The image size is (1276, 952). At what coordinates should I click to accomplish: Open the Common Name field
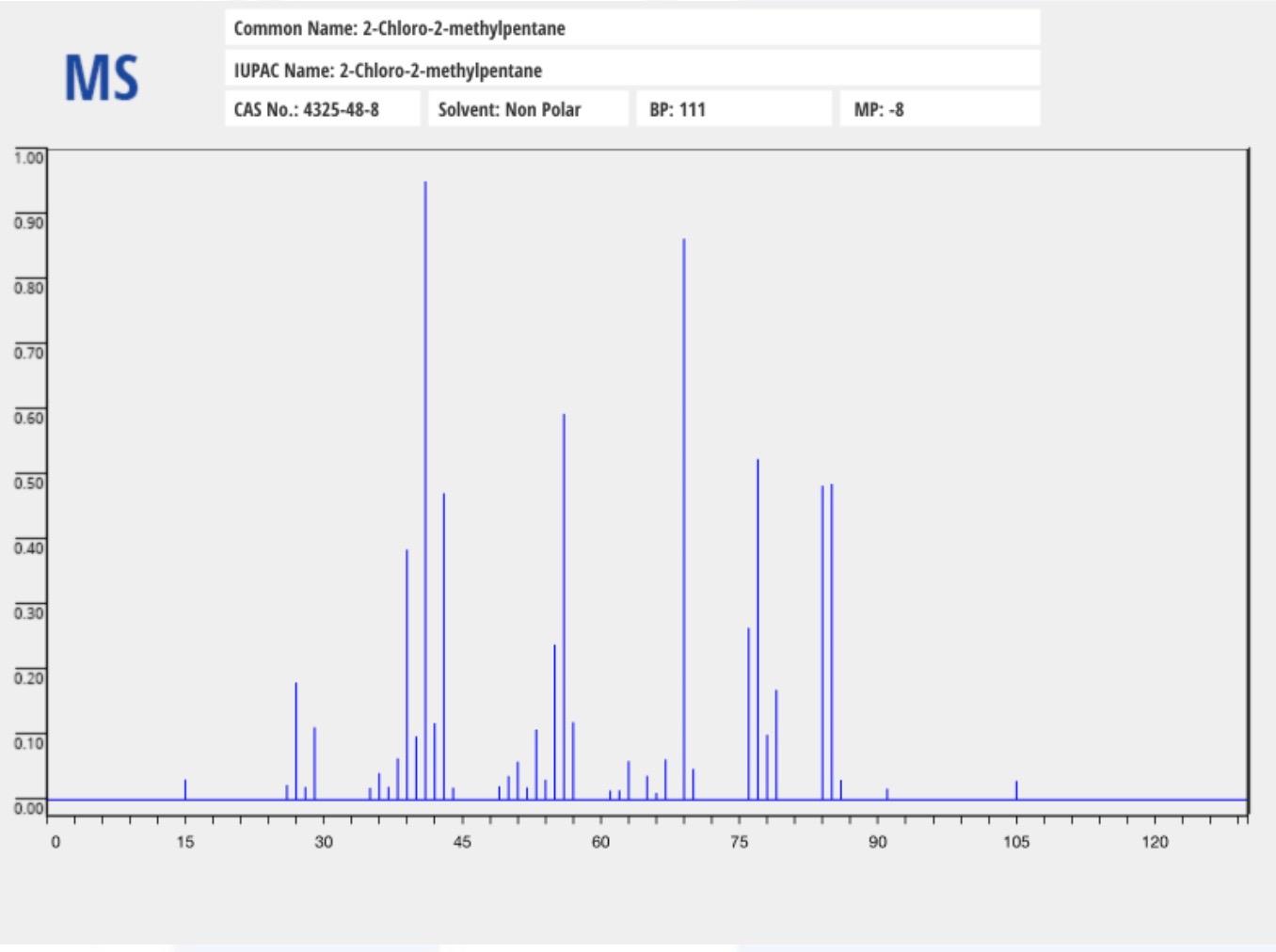tap(635, 28)
